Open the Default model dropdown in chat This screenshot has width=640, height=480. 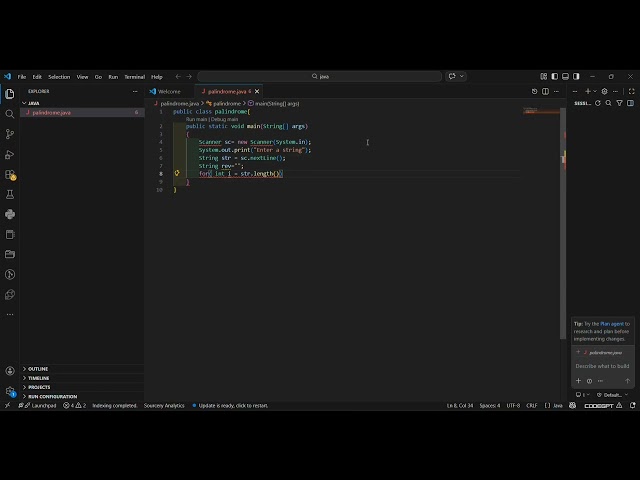pyautogui.click(x=612, y=395)
